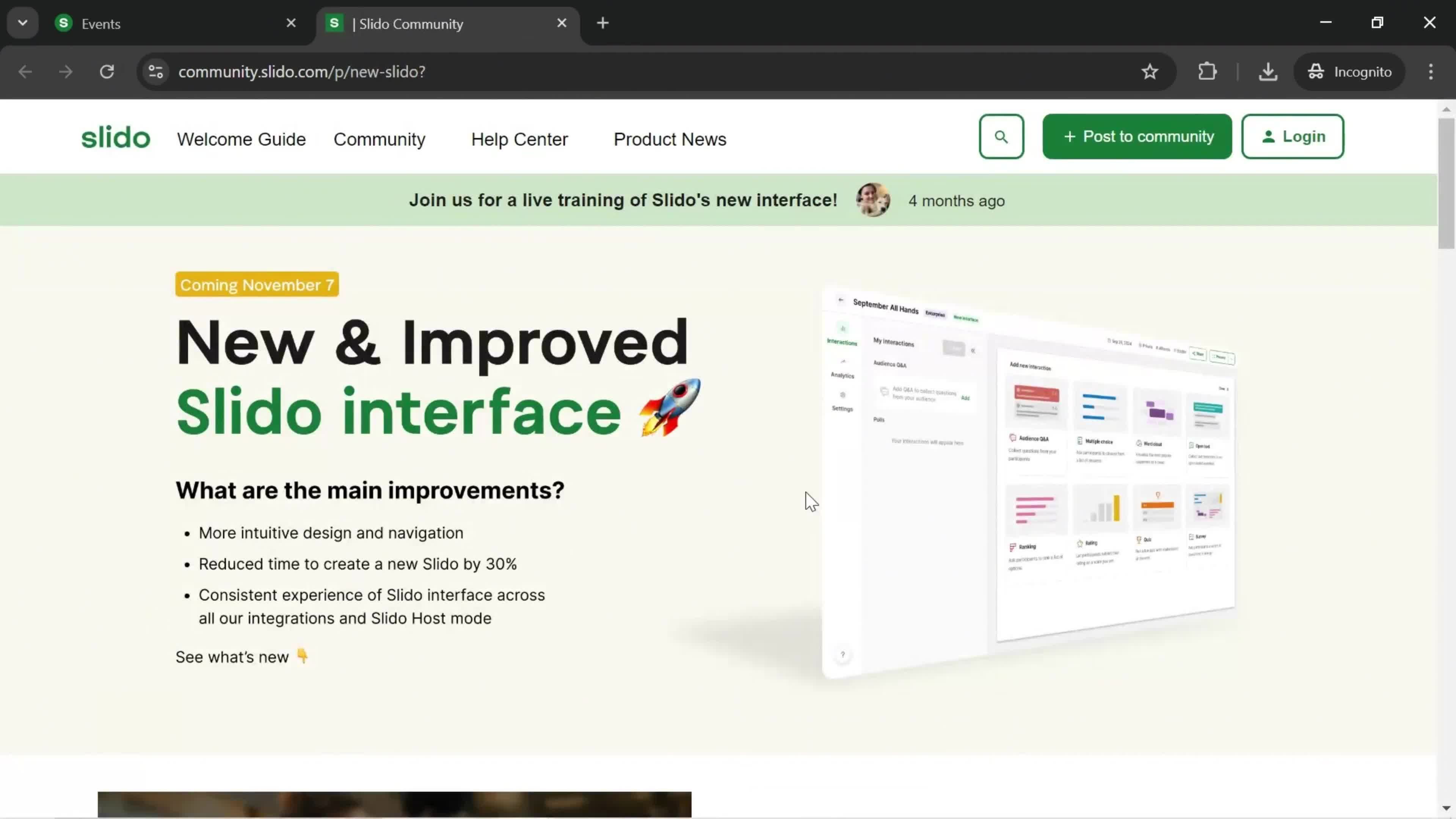Click the video thumbnail at page bottom
Screen dimensions: 1456x819
[394, 804]
